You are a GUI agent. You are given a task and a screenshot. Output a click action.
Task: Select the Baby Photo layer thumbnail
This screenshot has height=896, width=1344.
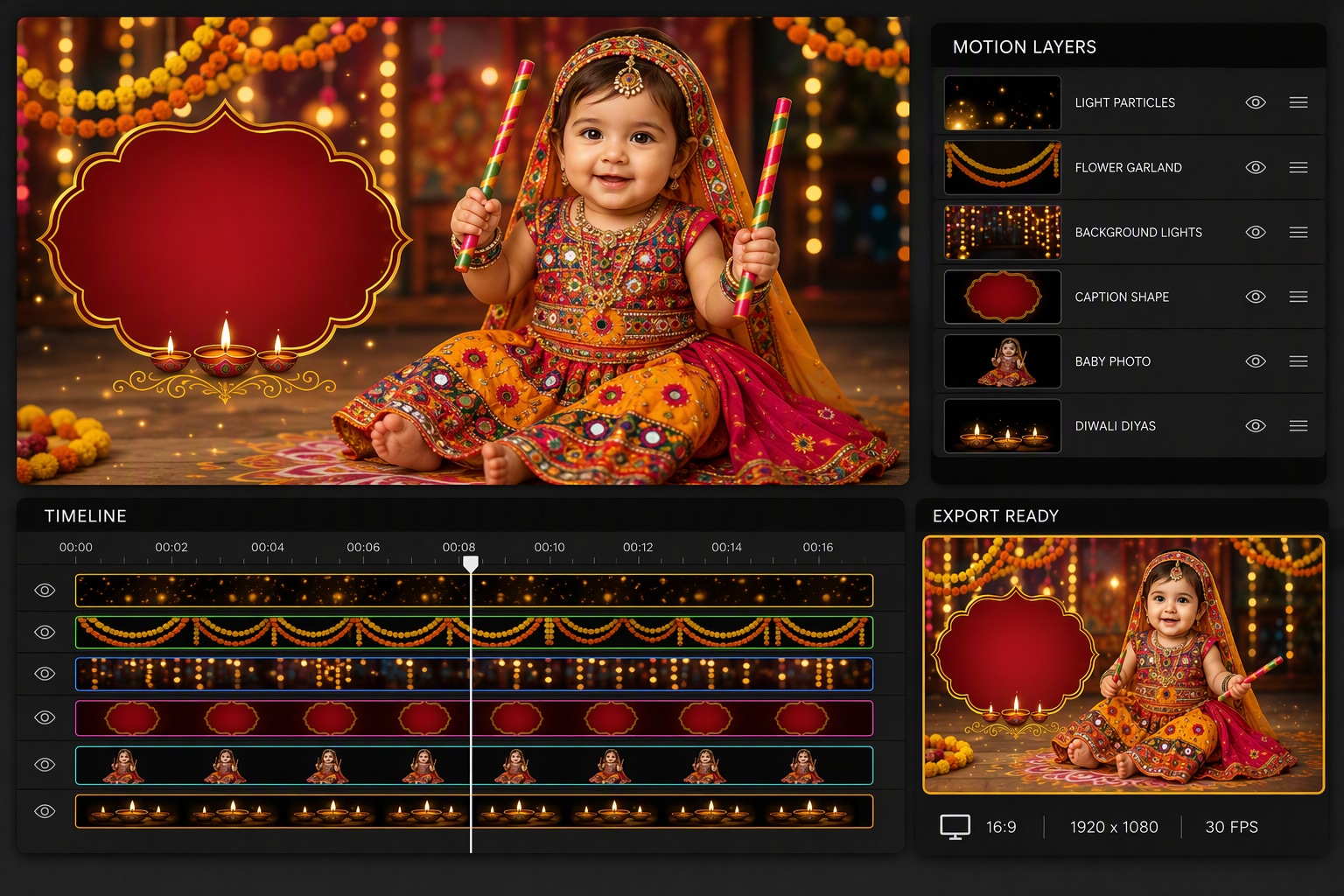click(1003, 361)
